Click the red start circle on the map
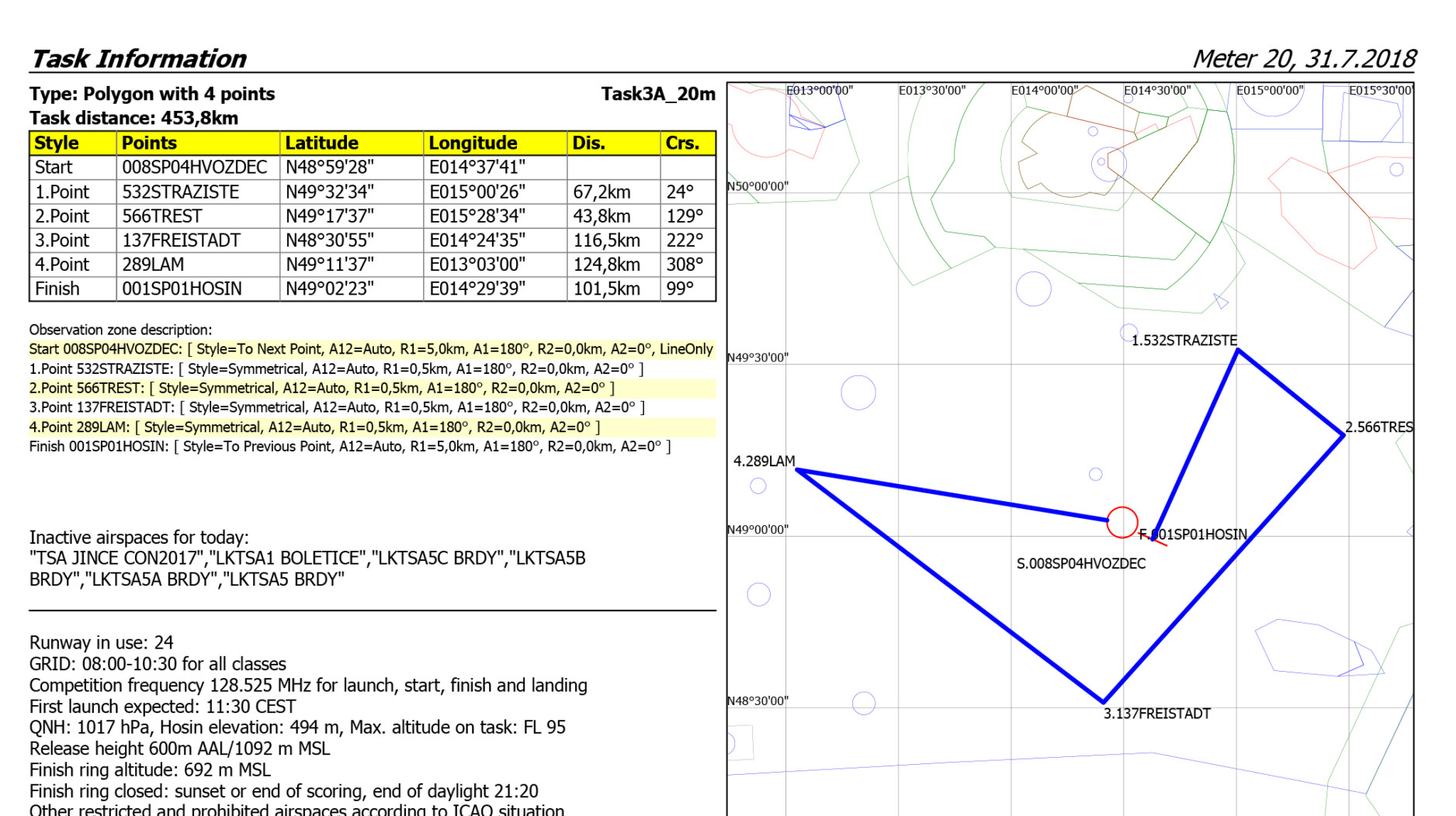This screenshot has height=816, width=1456. point(1121,522)
